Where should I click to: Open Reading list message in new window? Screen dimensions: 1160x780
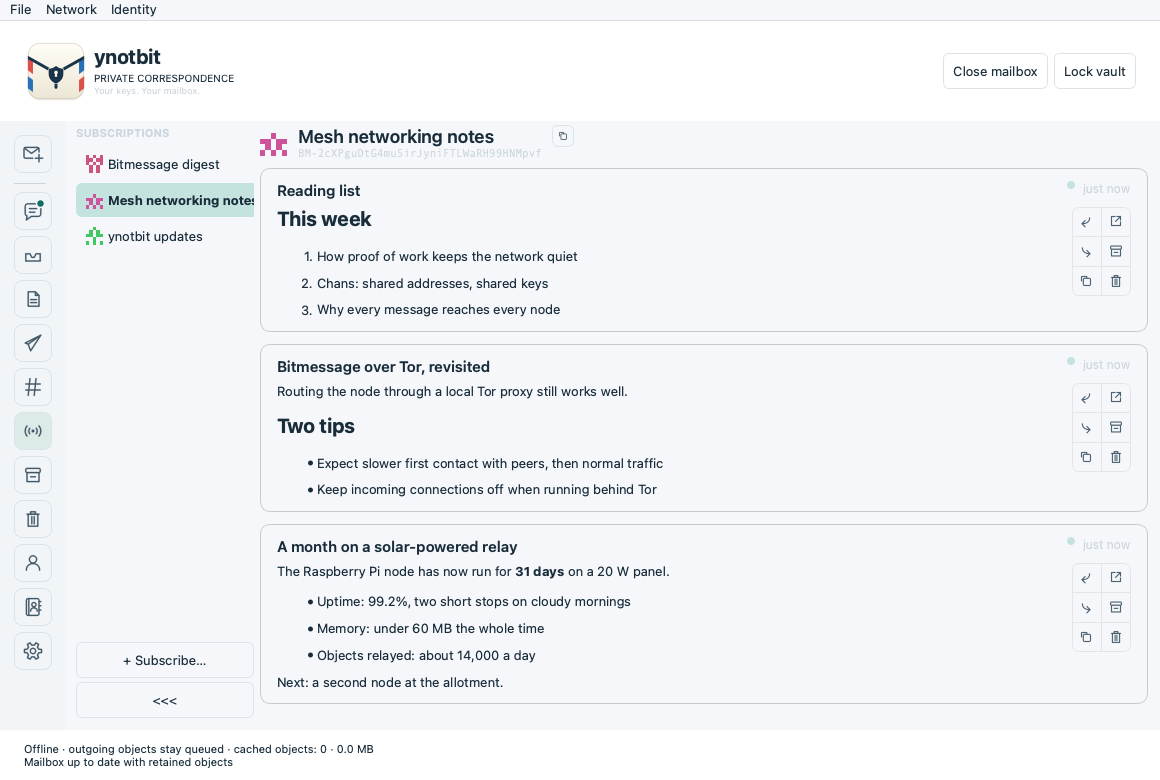tap(1116, 222)
